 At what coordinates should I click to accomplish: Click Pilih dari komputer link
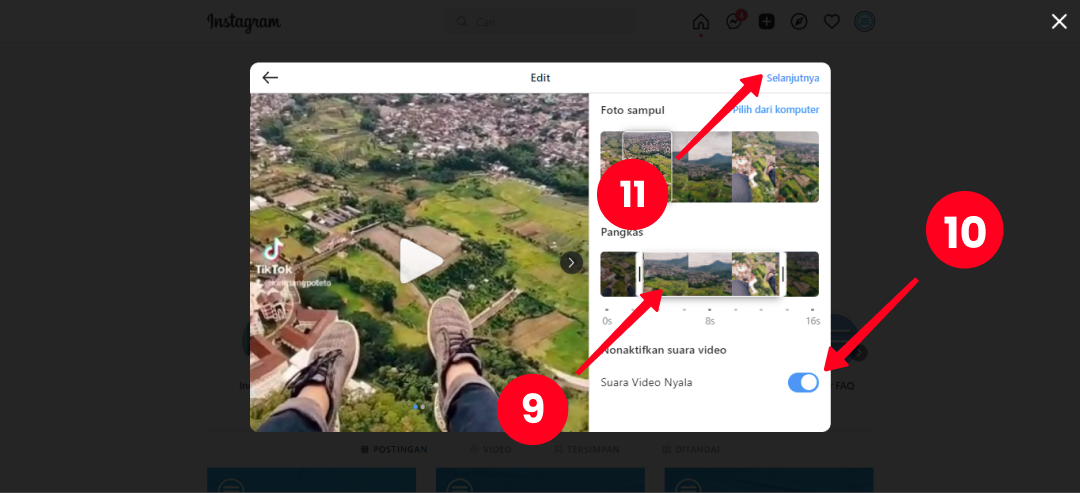click(776, 109)
